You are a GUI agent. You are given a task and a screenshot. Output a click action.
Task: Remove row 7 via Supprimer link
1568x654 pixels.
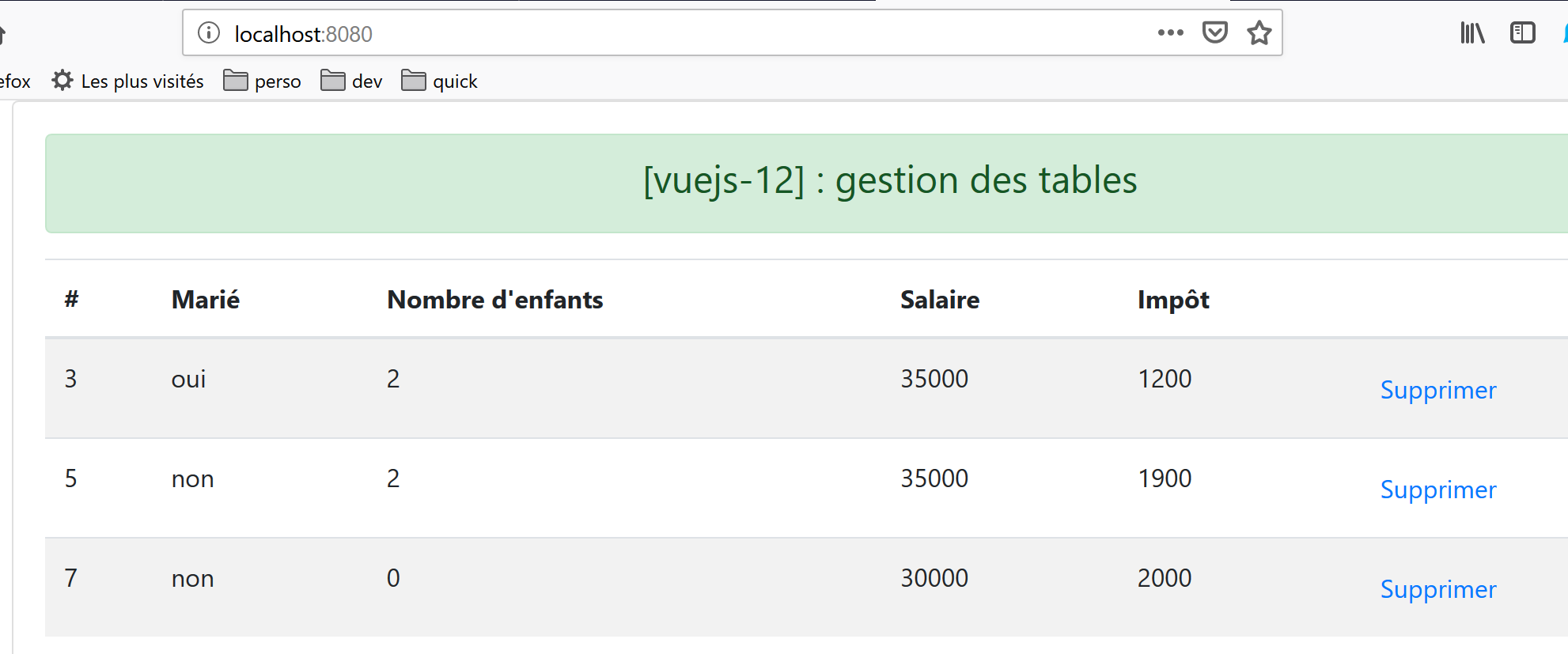point(1437,589)
